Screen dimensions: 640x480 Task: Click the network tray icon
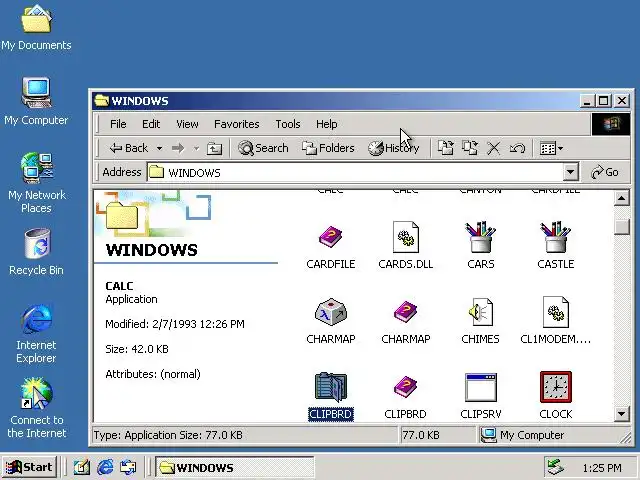556,467
